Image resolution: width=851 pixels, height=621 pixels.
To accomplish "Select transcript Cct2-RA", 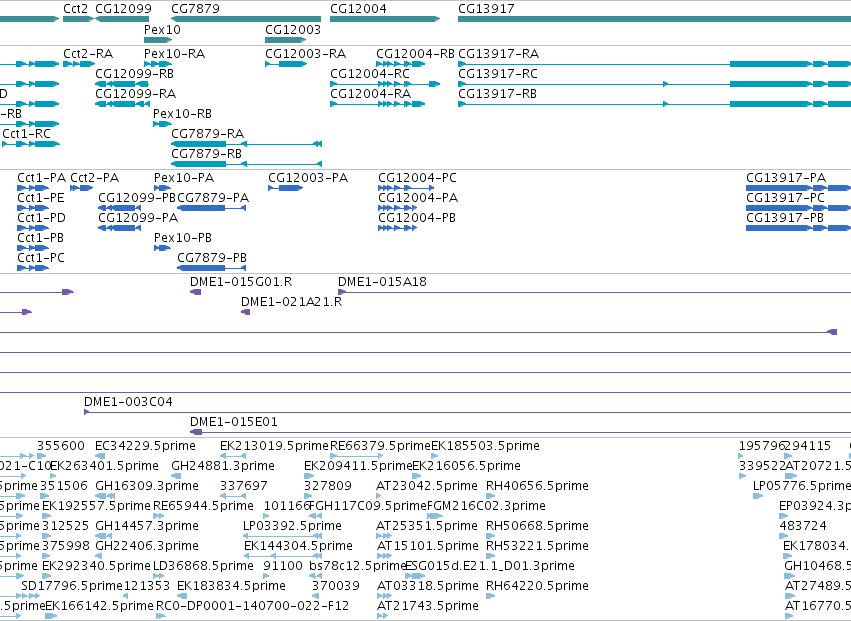I will (88, 53).
